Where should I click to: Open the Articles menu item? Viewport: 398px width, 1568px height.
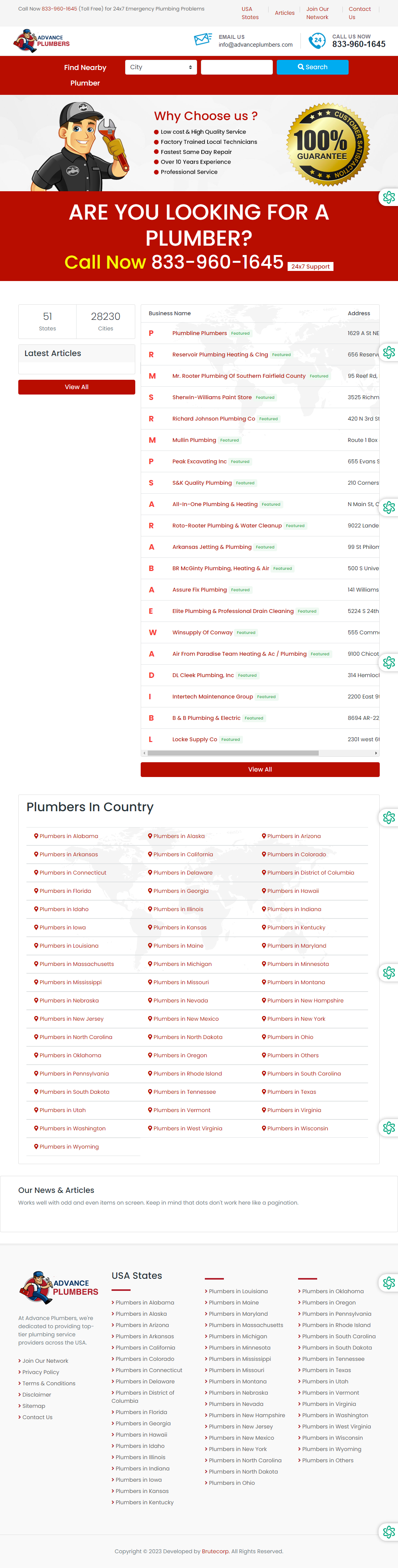[284, 13]
